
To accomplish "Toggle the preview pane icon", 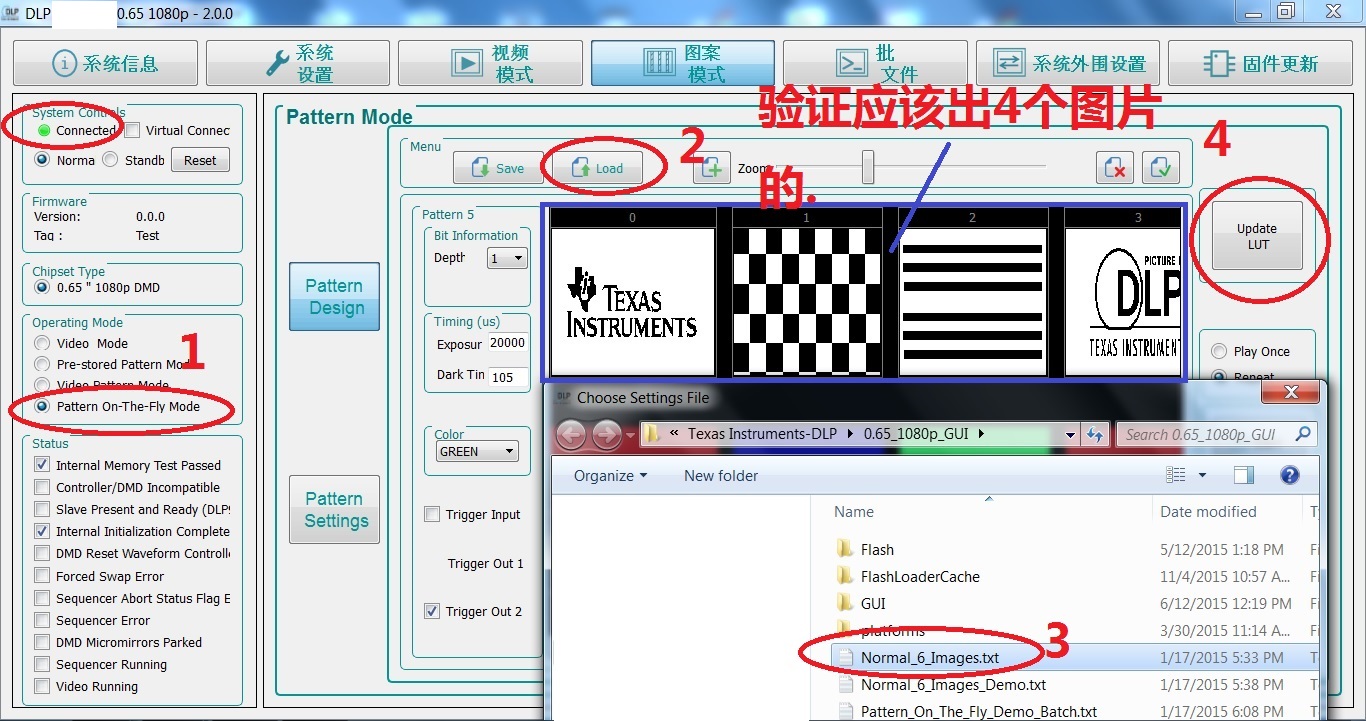I will click(1244, 475).
